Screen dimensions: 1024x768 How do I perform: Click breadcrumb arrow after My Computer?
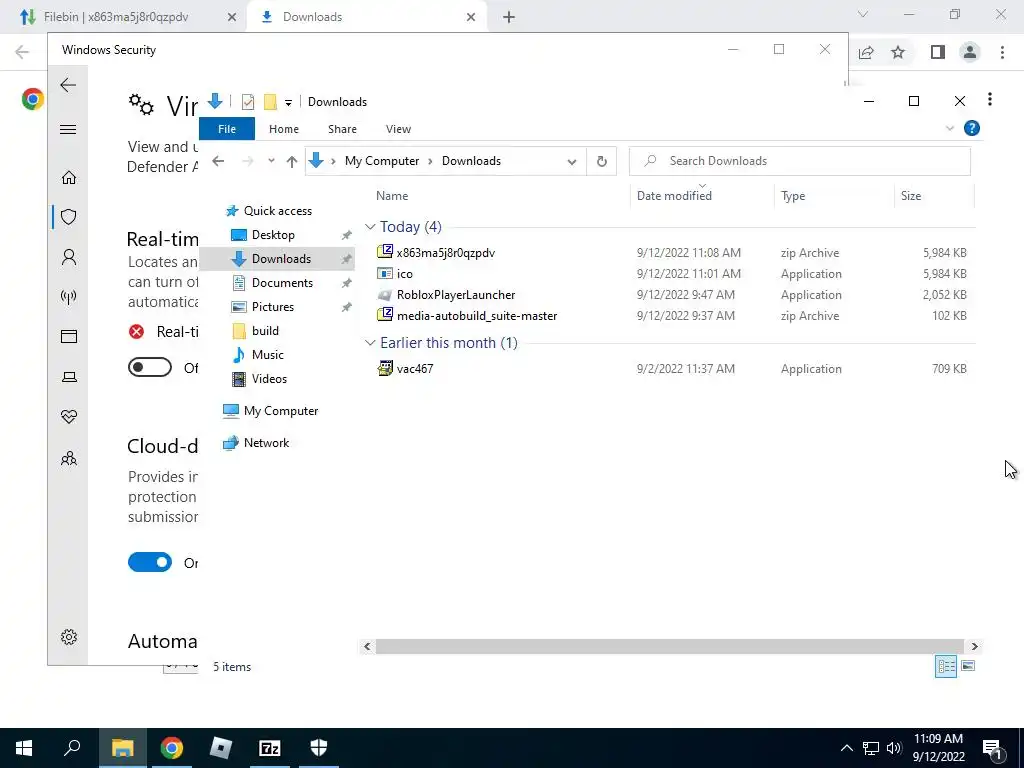(430, 161)
